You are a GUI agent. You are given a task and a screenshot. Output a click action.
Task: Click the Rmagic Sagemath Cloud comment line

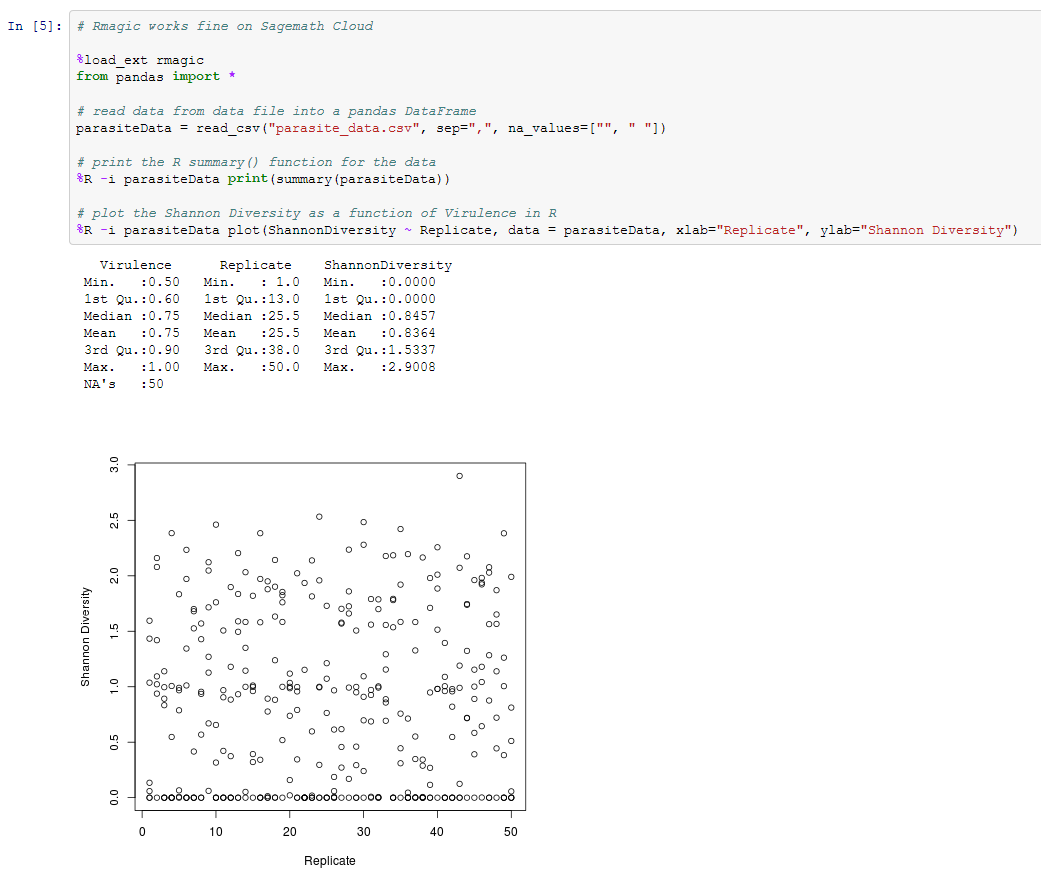coord(224,26)
